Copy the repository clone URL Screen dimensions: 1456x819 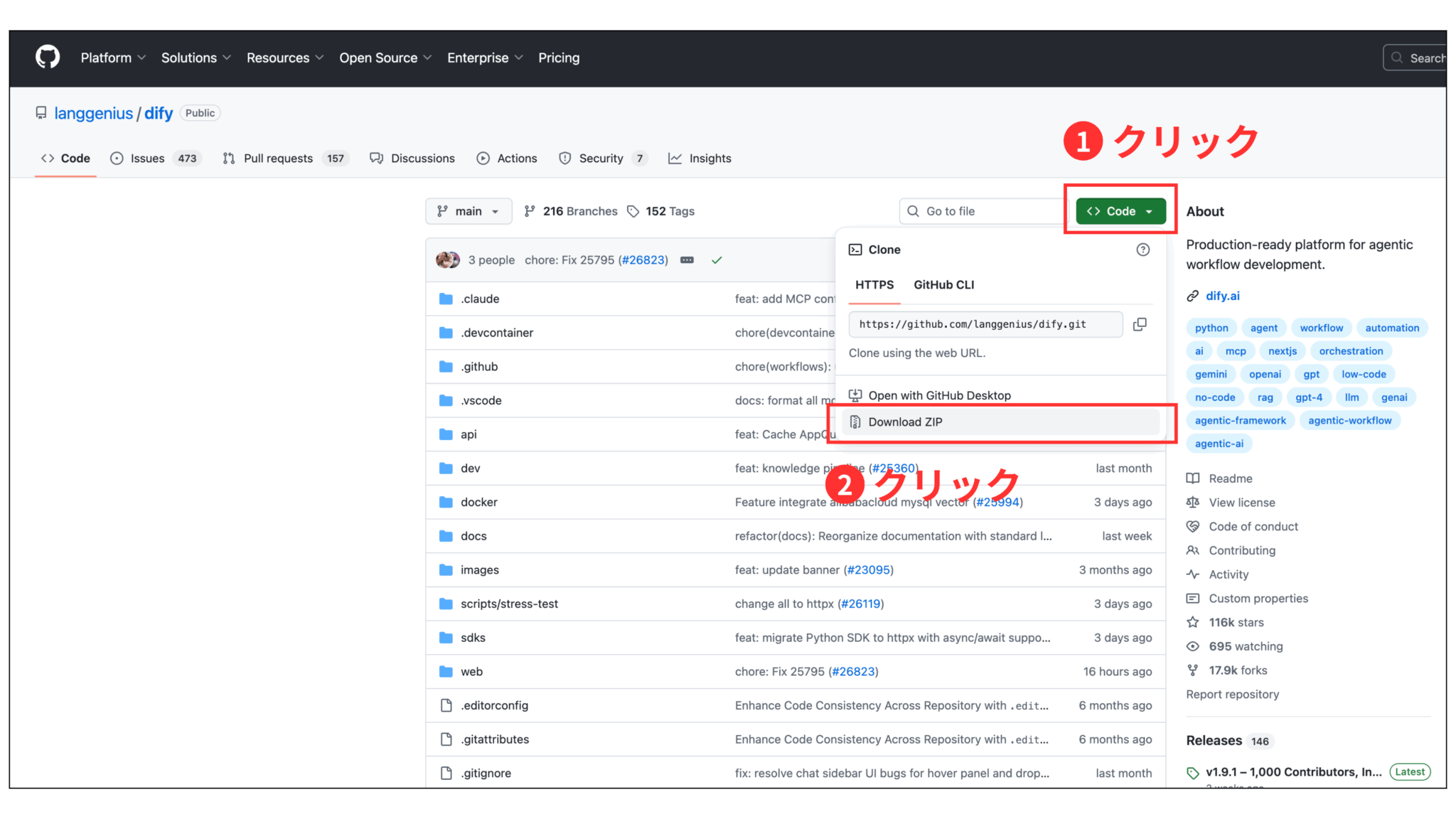1140,324
